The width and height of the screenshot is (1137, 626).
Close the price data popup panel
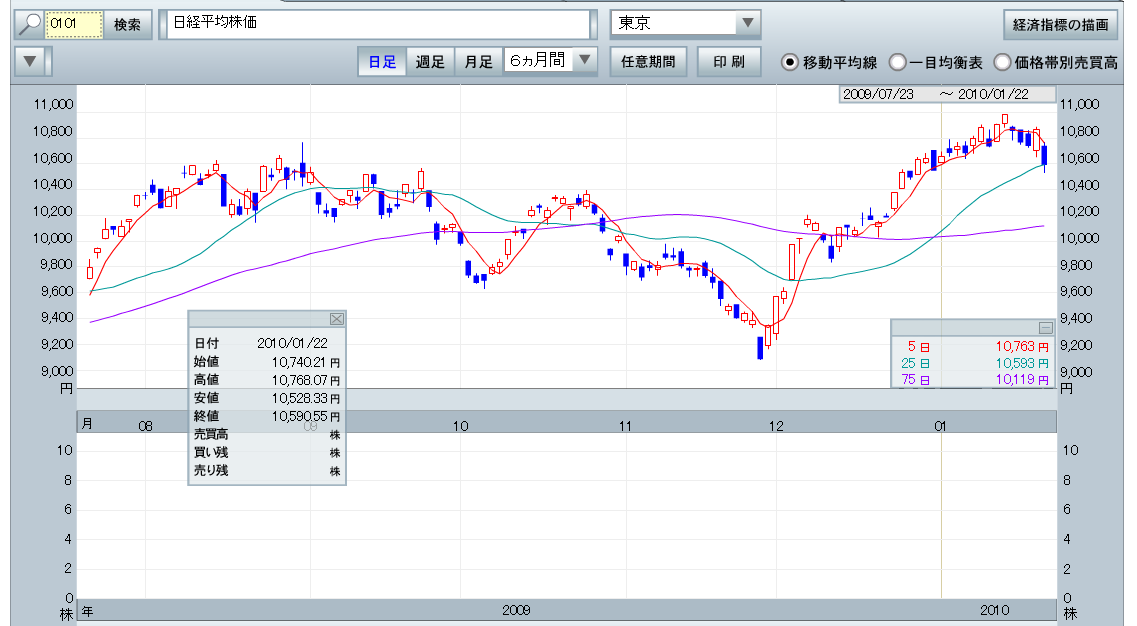pos(336,319)
